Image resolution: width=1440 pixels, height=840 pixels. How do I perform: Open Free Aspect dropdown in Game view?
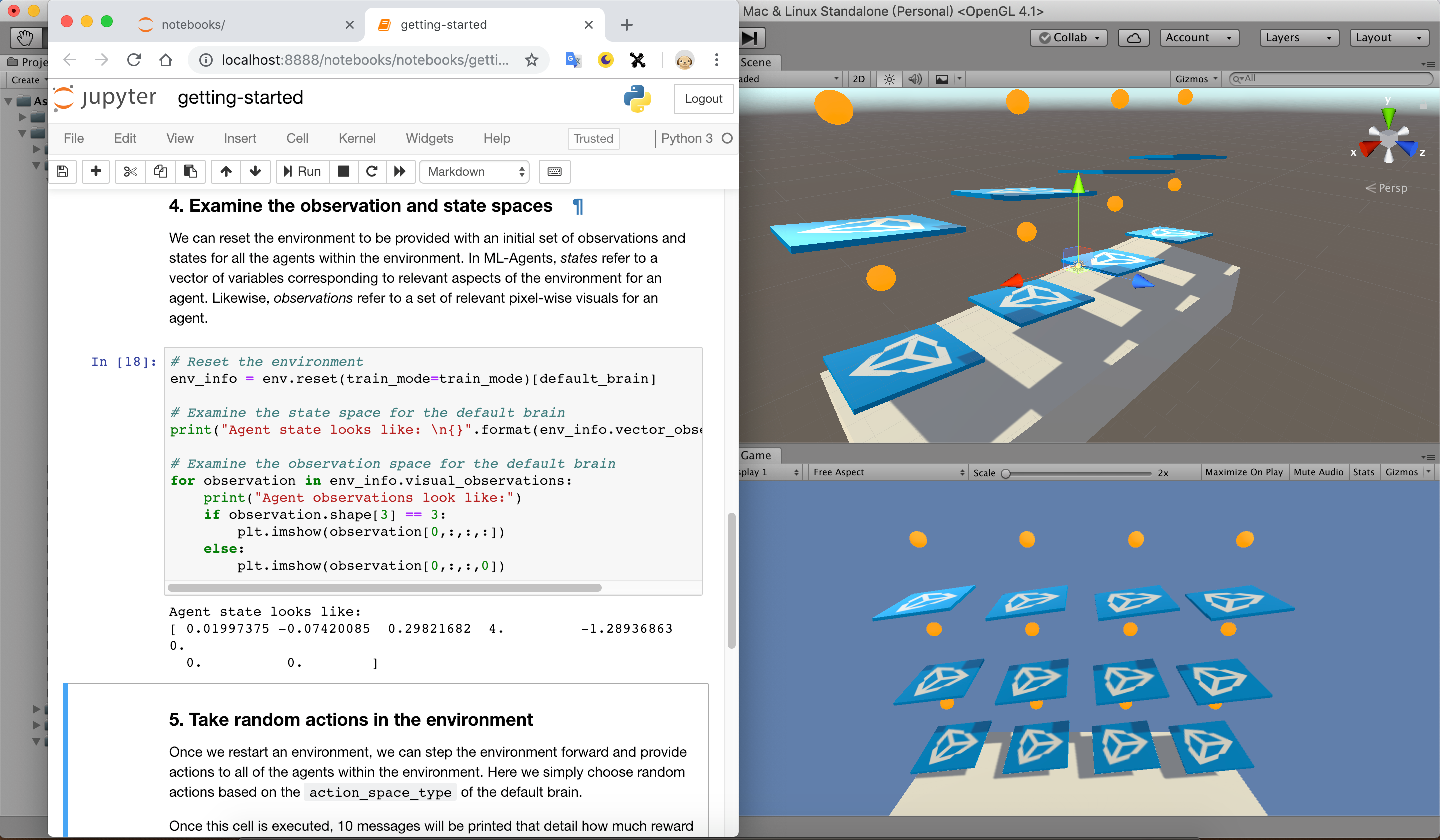[x=888, y=472]
